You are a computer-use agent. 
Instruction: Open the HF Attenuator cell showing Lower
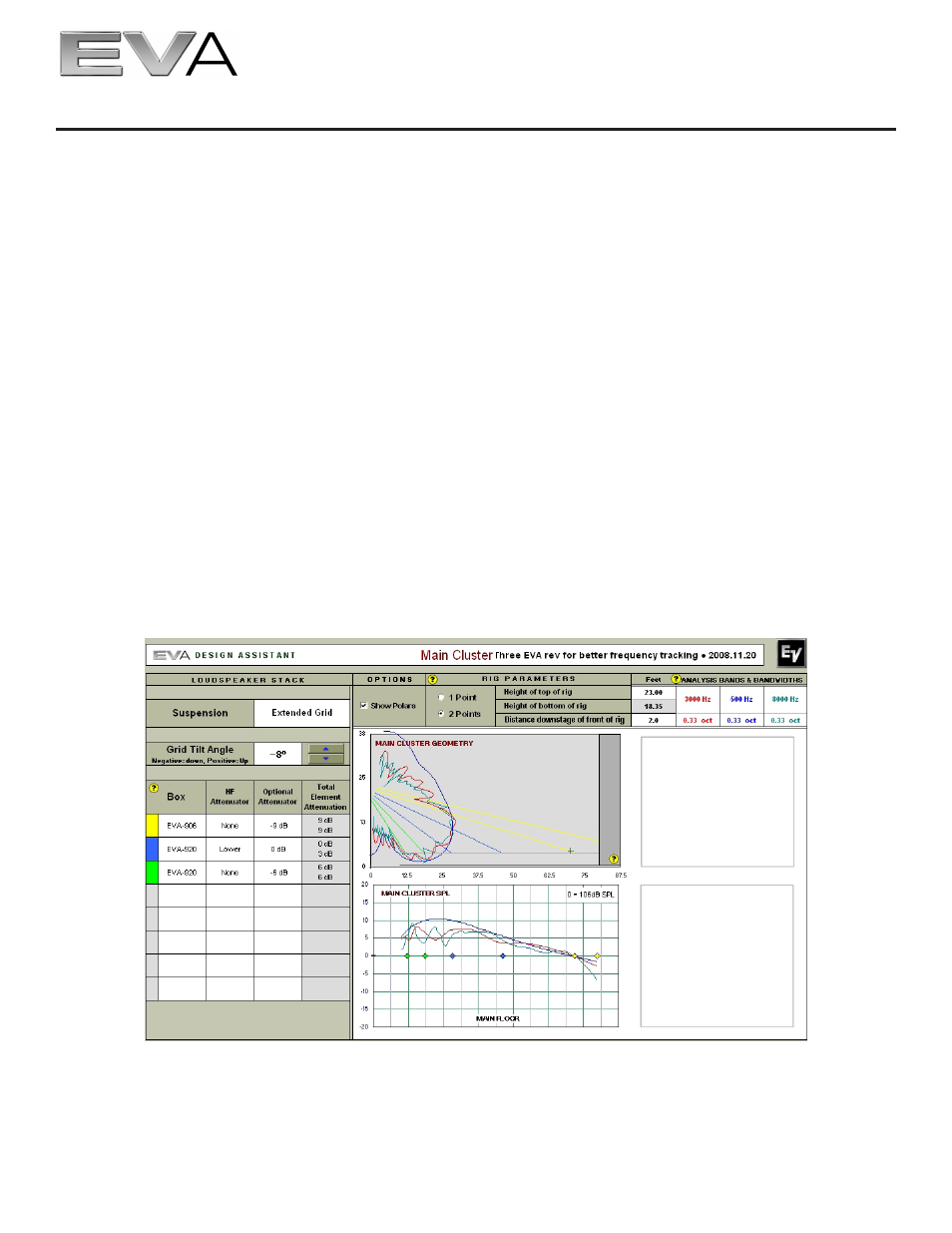[x=230, y=849]
